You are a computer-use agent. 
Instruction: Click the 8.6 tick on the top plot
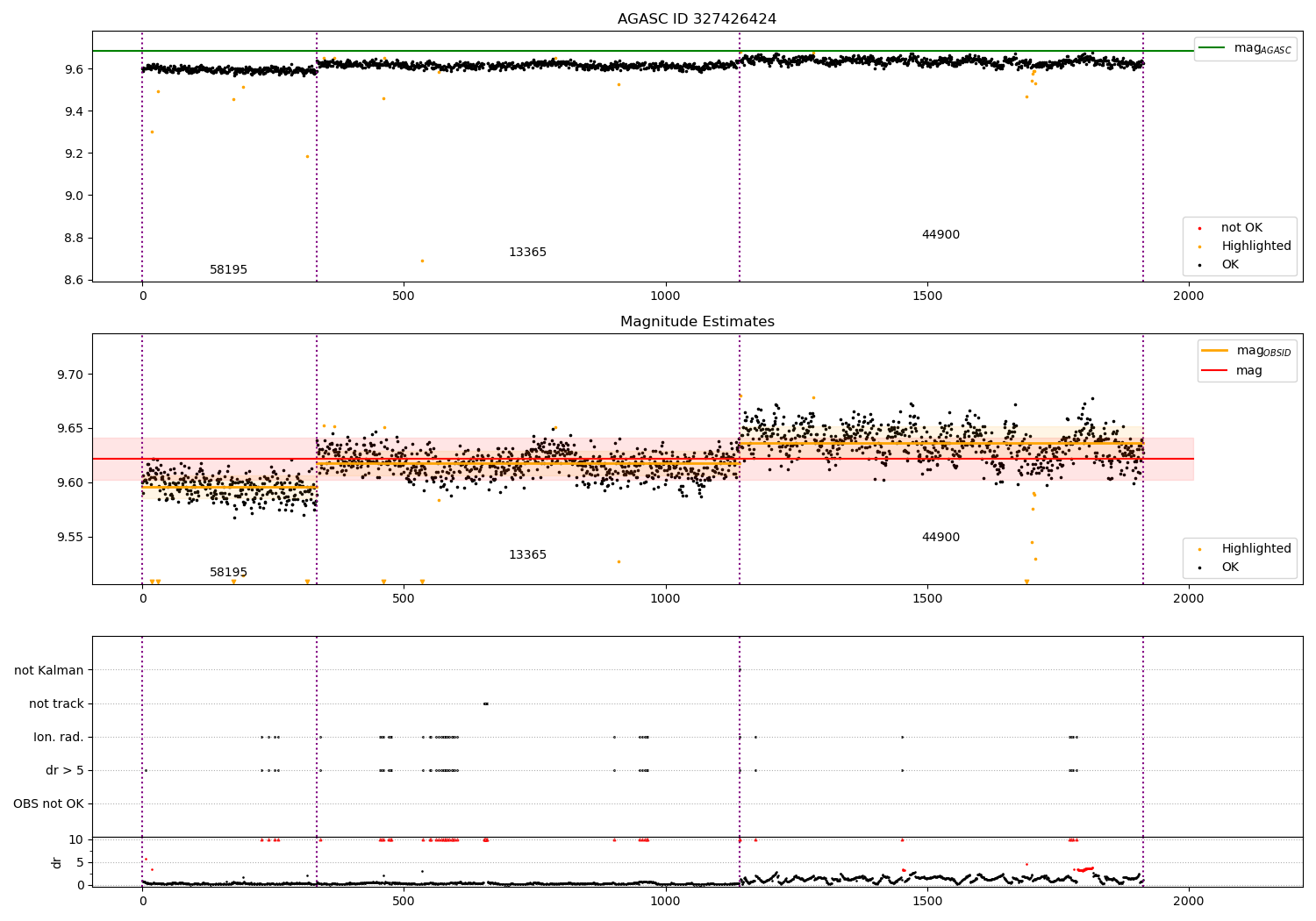coord(74,281)
